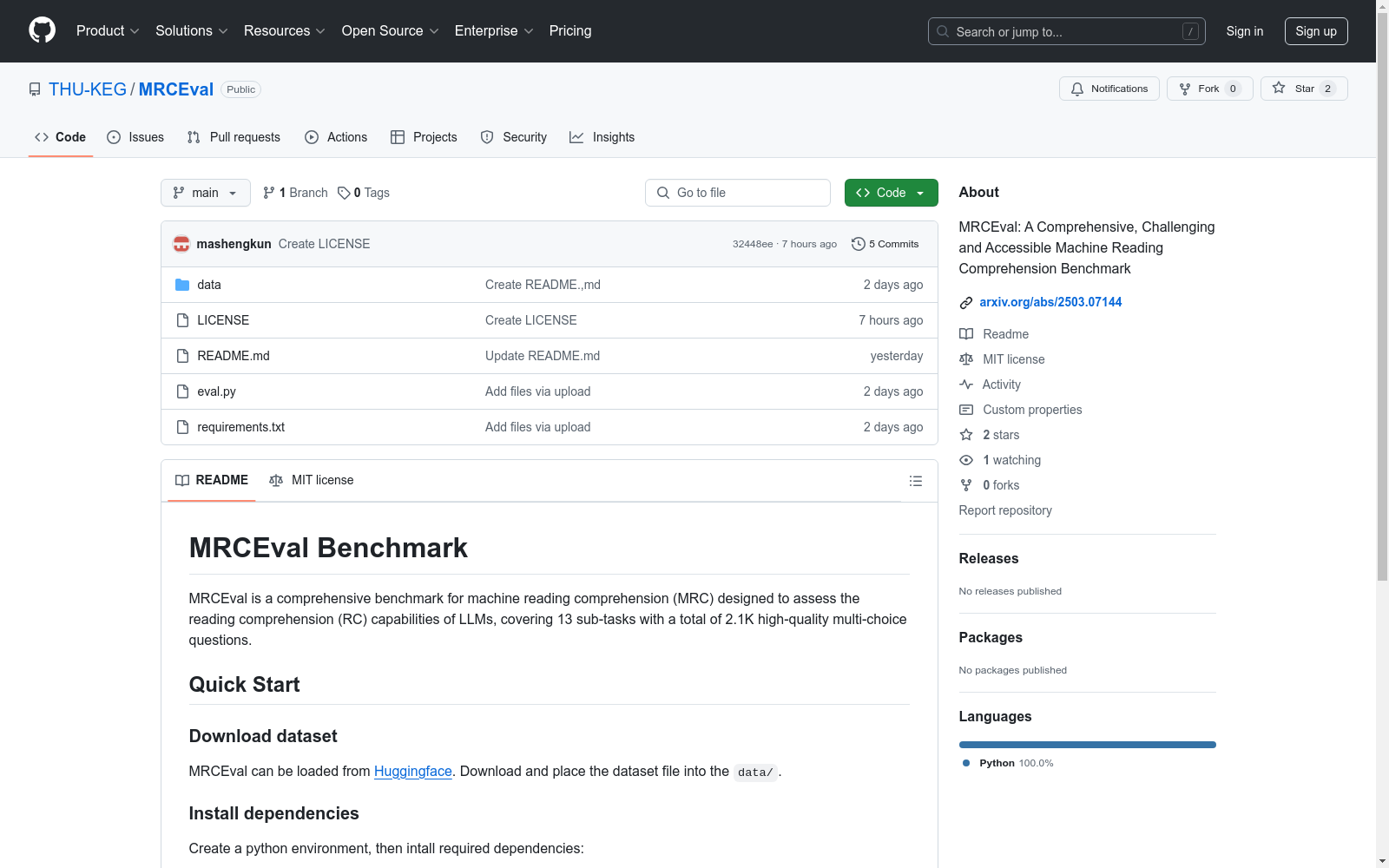Open the Actions tab
The width and height of the screenshot is (1389, 868).
tap(336, 137)
